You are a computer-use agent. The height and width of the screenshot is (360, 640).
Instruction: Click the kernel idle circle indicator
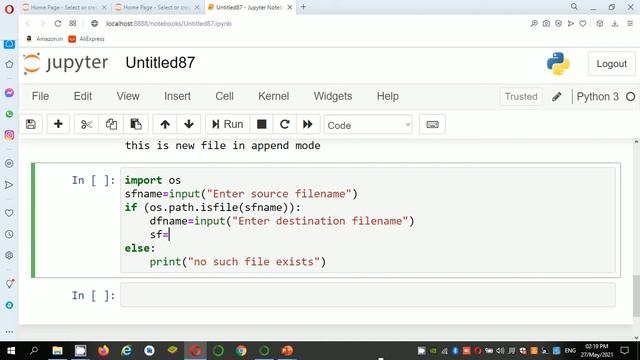(630, 97)
